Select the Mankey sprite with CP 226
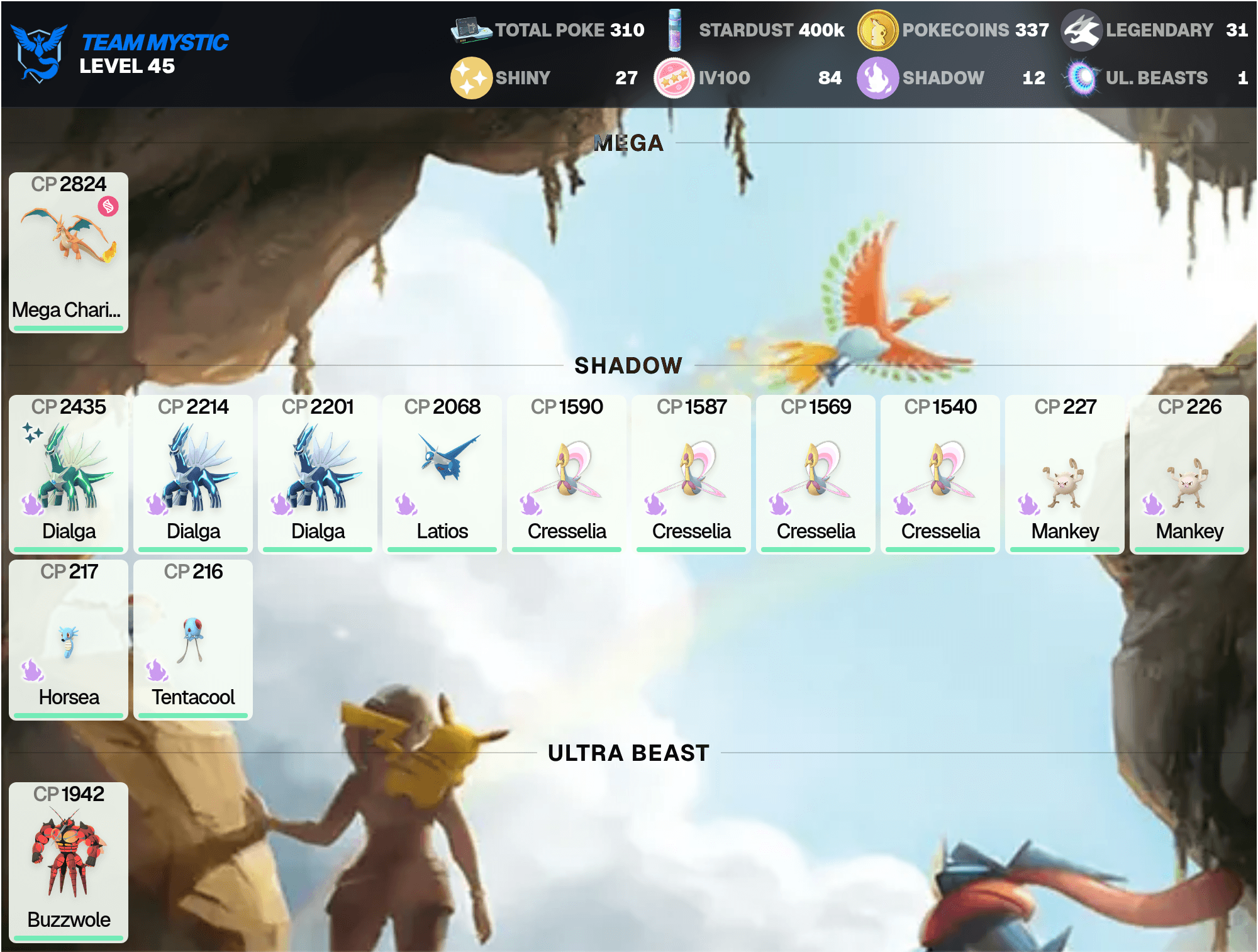This screenshot has height=952, width=1258. point(1188,483)
